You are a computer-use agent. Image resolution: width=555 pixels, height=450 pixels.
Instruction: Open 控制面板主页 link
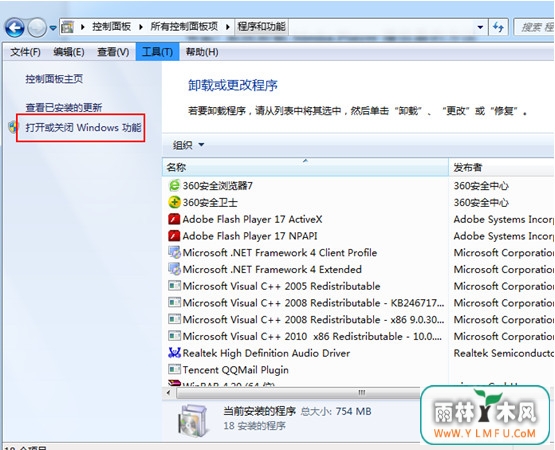tap(54, 79)
